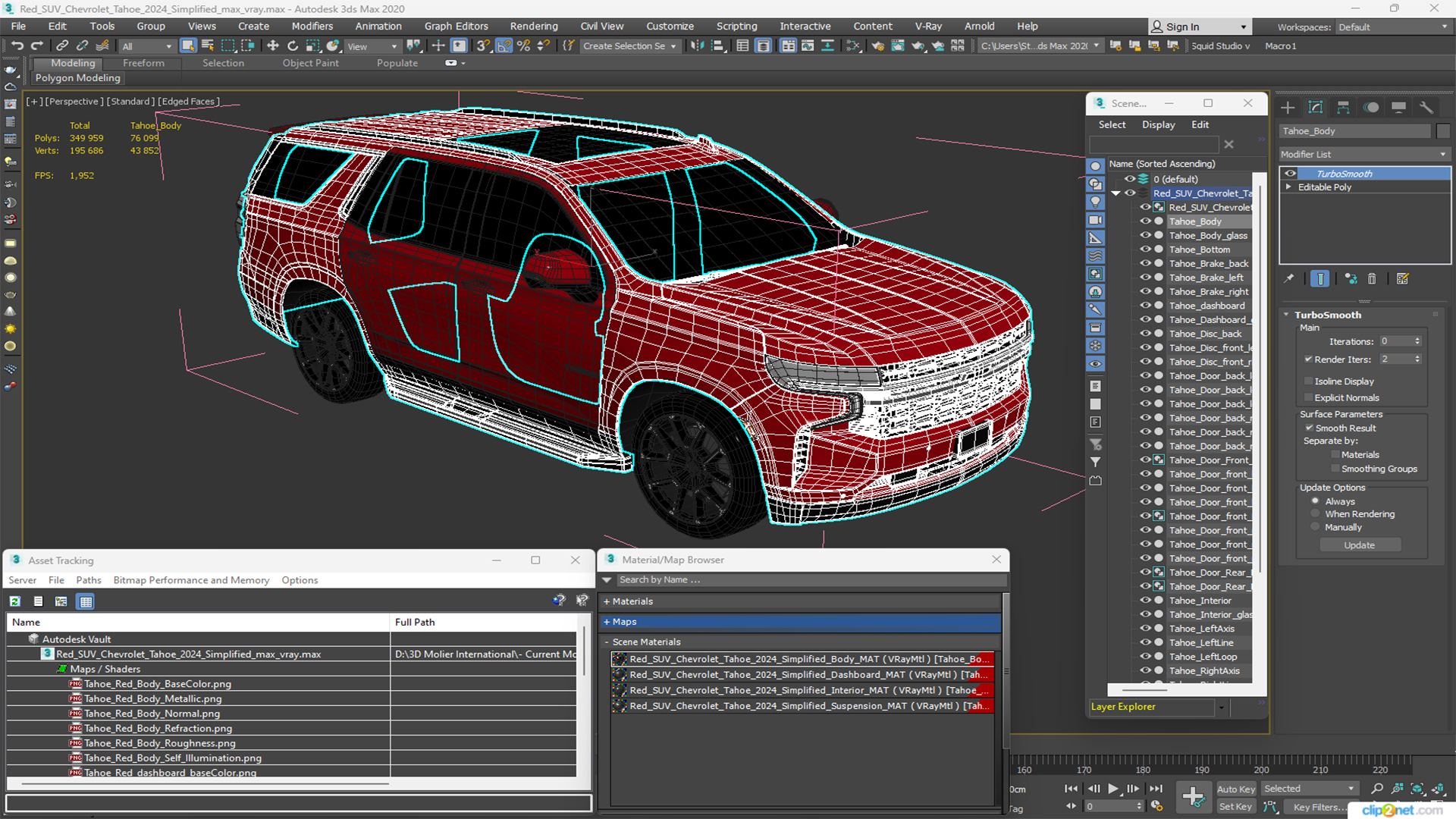Check Separate by Smoothing Groups

pos(1335,469)
